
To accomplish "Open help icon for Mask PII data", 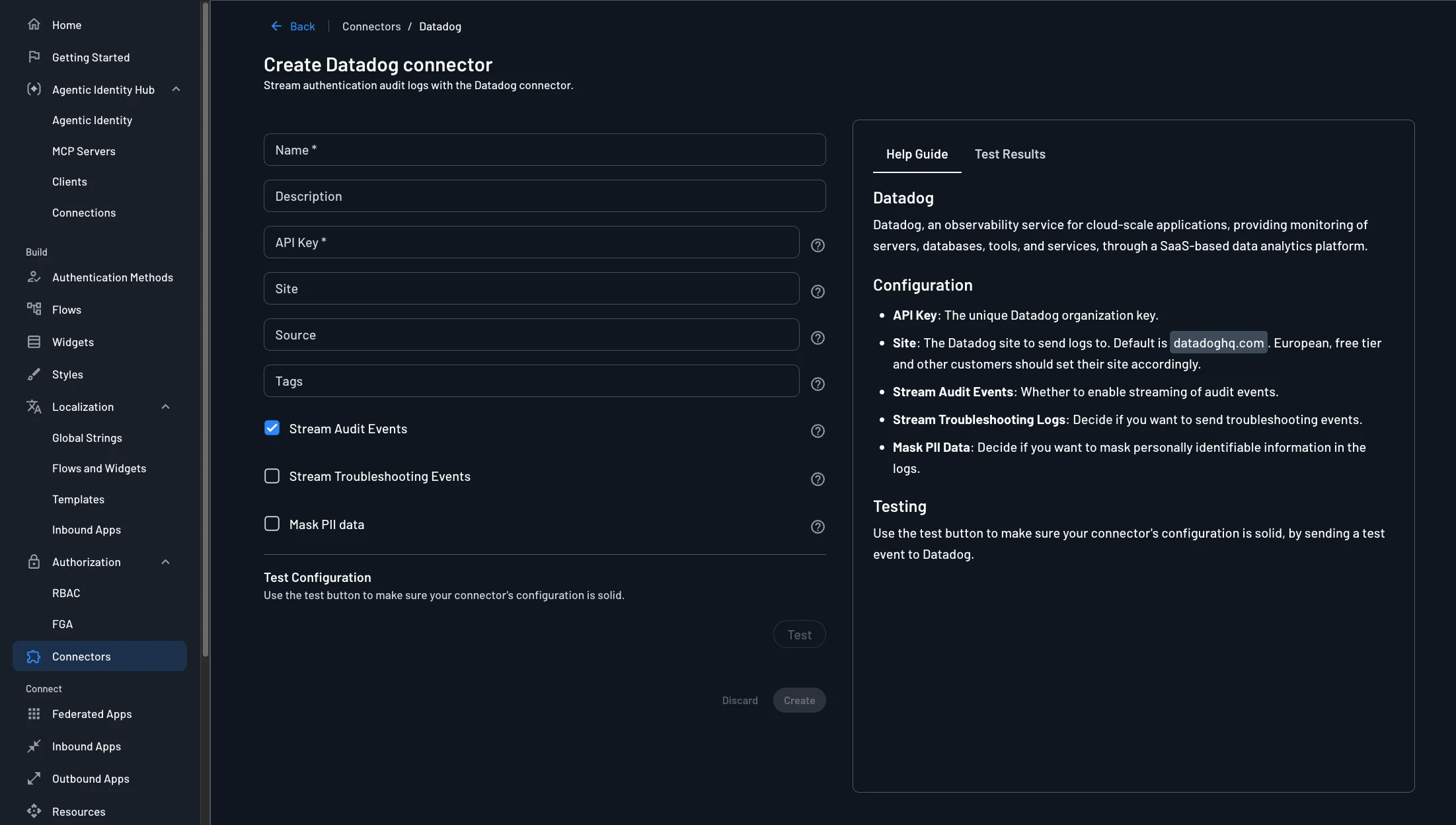I will tap(818, 526).
